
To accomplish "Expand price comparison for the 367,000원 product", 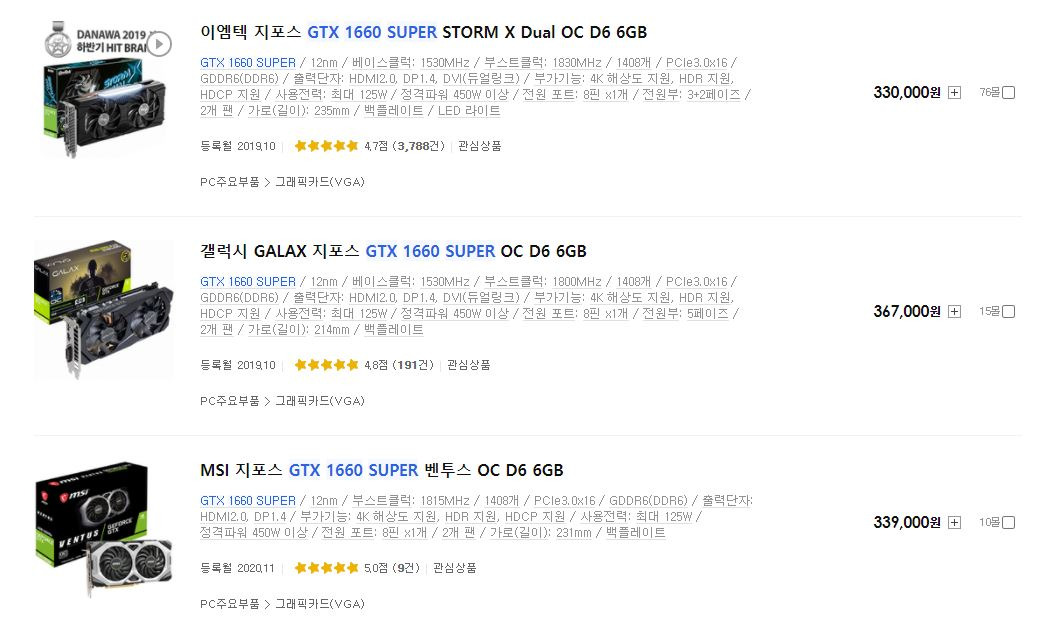I will click(x=955, y=312).
